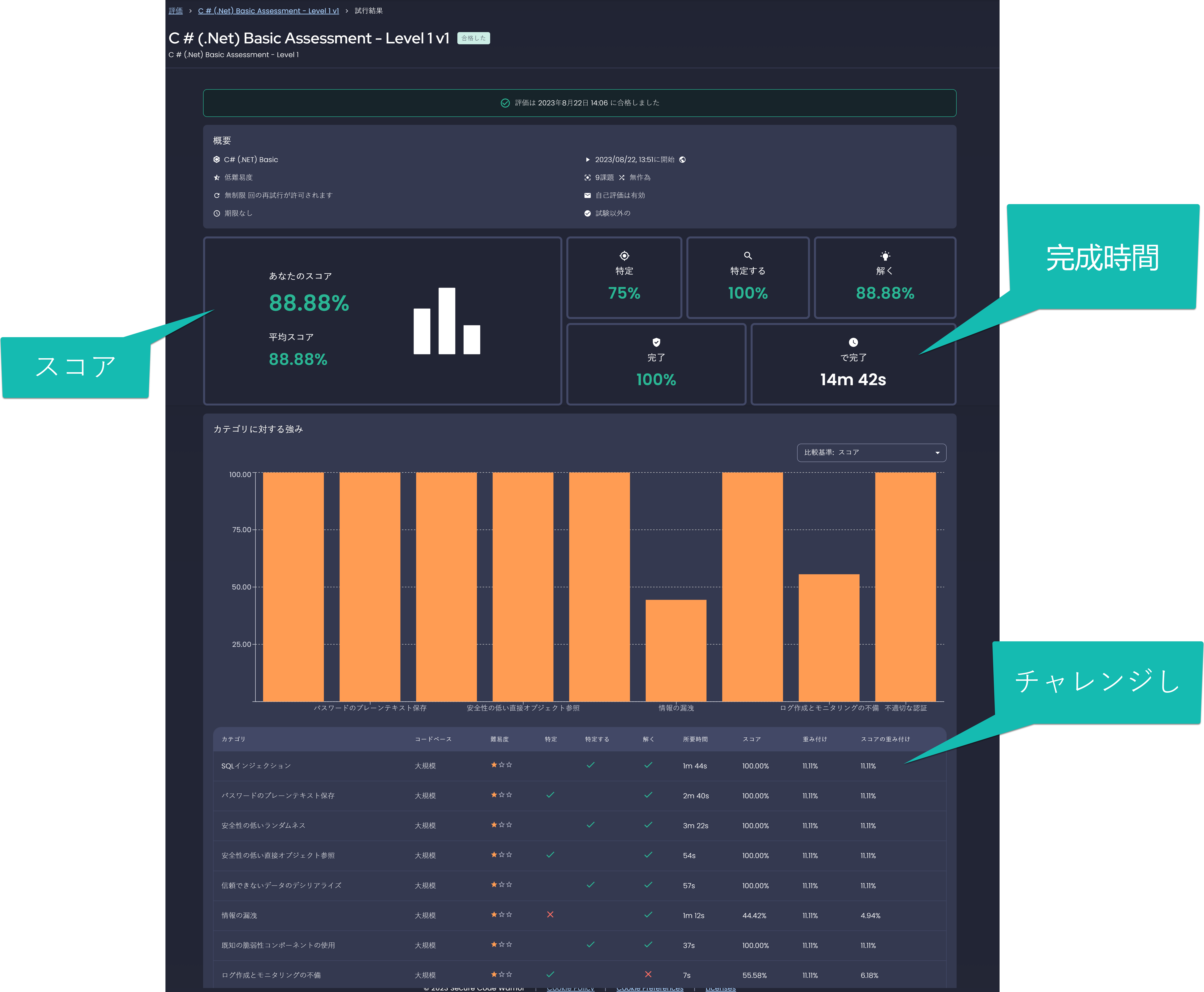Screen dimensions: 1204x992
Task: Click the clock icon beside 期限なし
Action: [x=217, y=213]
